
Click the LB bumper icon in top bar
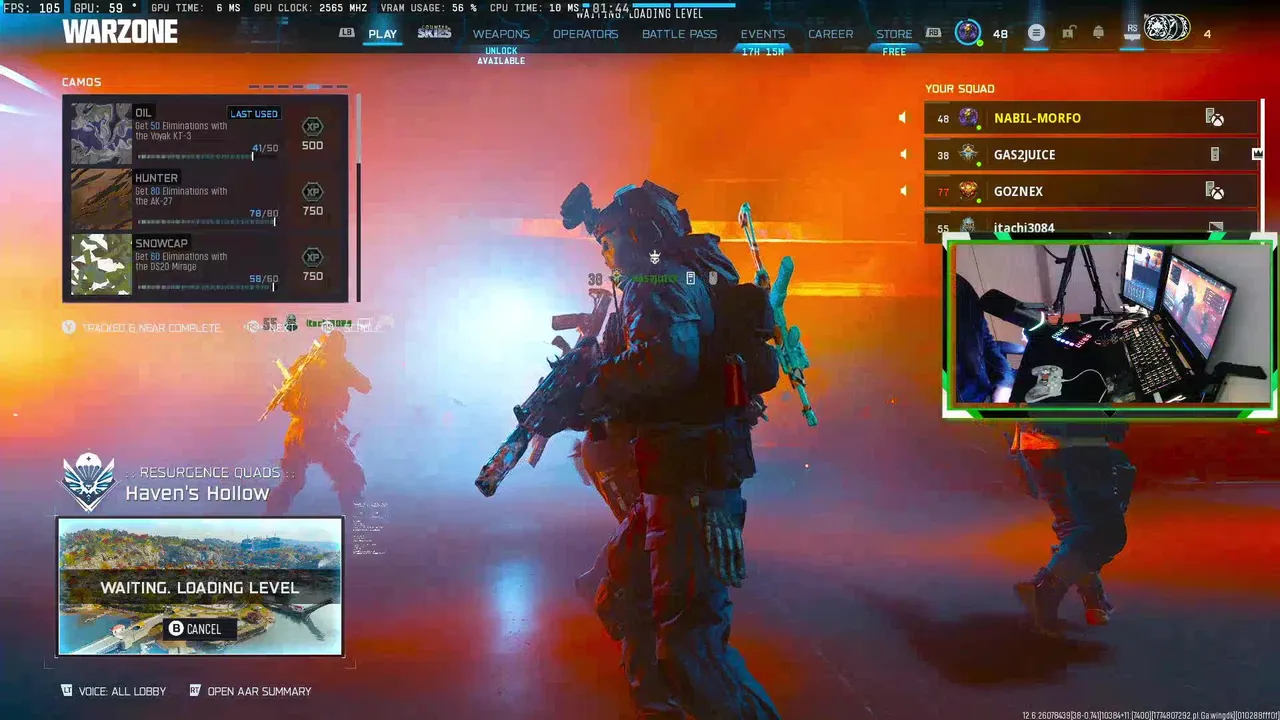point(347,33)
